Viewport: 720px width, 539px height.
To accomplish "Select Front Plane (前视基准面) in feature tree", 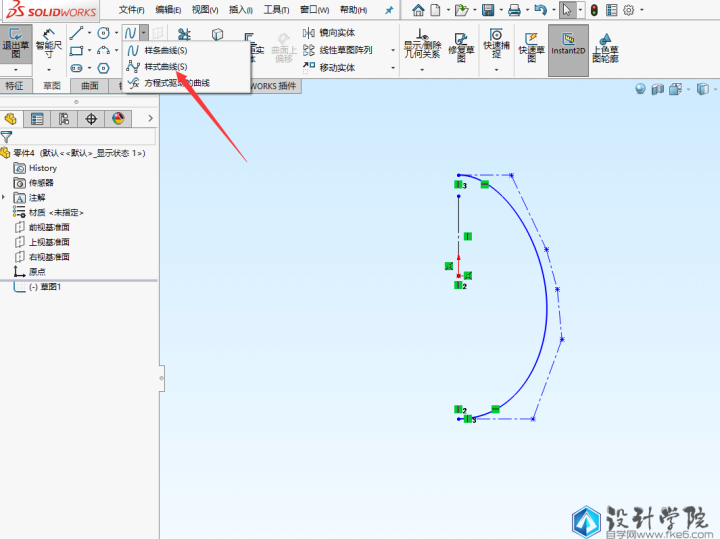I will (49, 227).
